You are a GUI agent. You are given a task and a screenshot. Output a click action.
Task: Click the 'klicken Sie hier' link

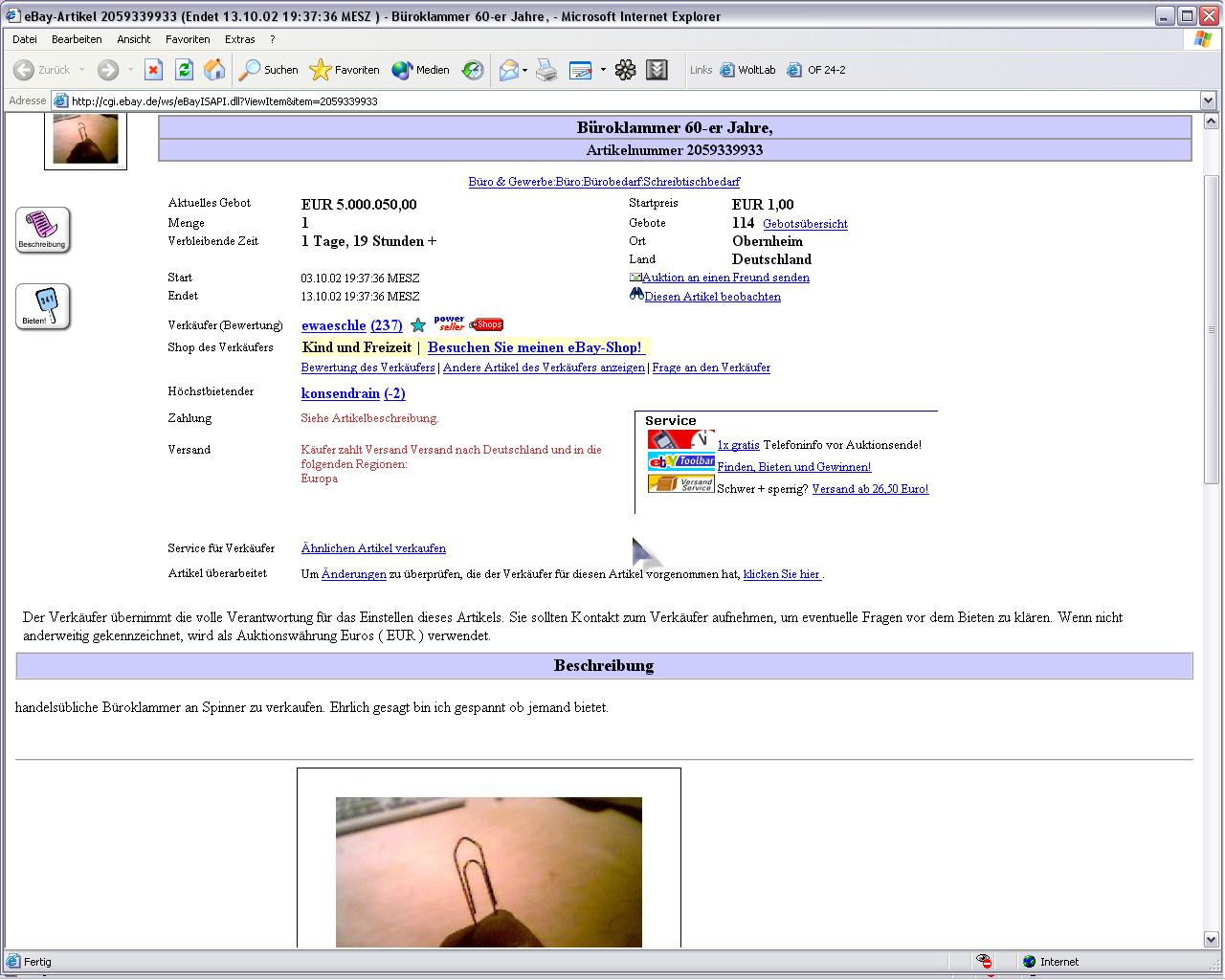click(782, 574)
